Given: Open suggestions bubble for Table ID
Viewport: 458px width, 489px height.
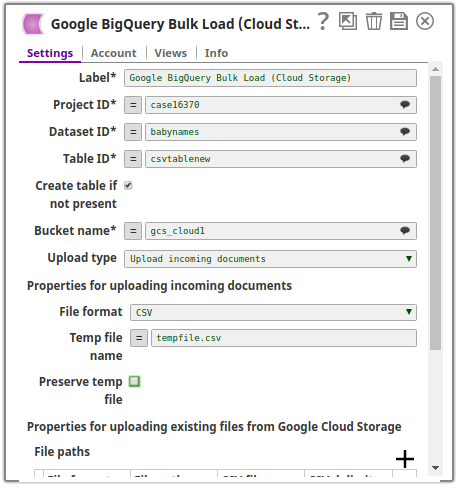Looking at the screenshot, I should coord(405,159).
